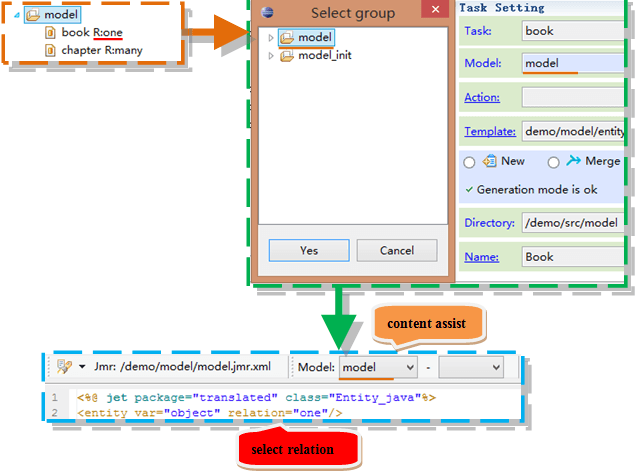Click the Merge arrow icon

pyautogui.click(x=573, y=160)
